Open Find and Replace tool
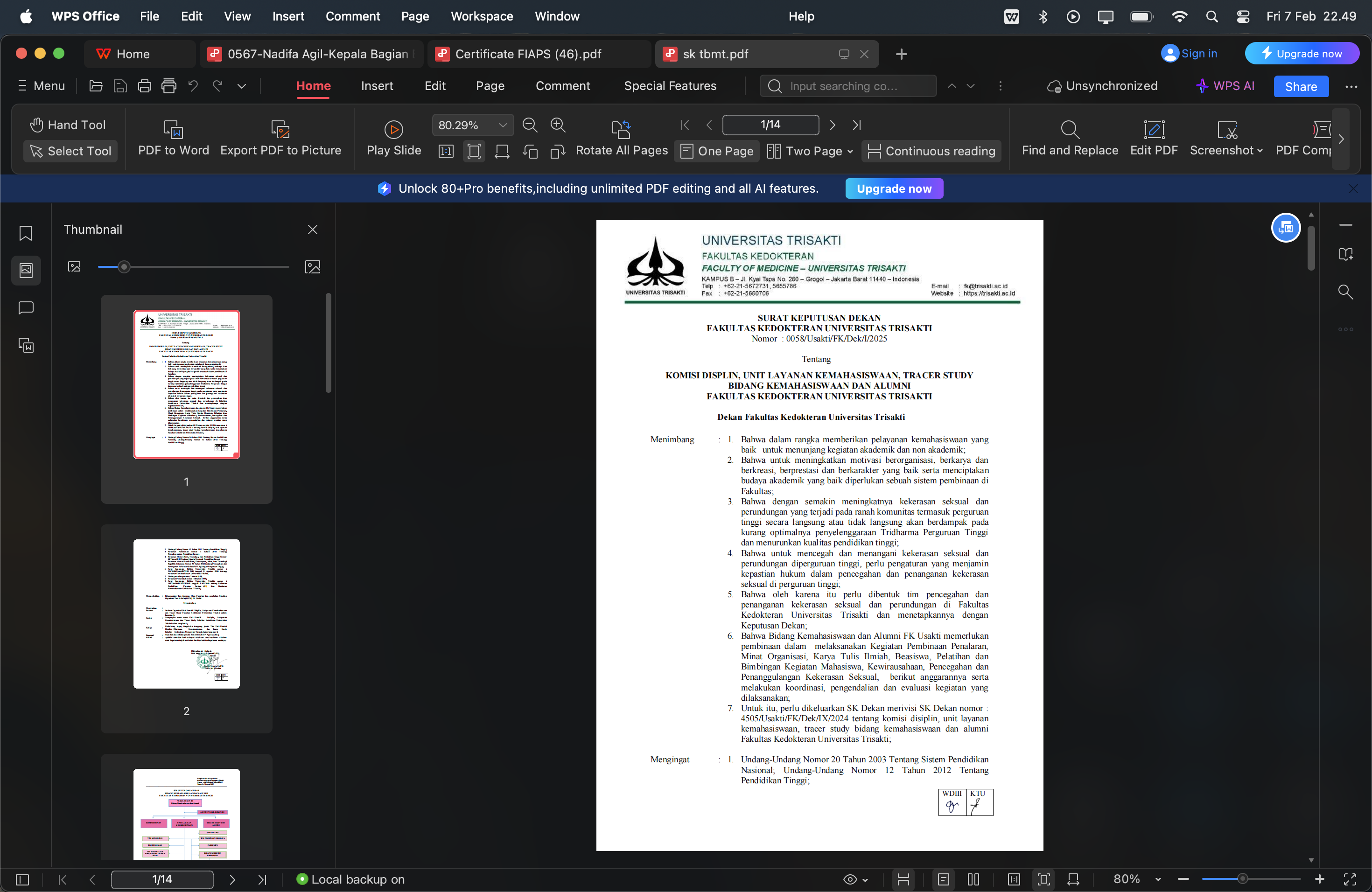1372x892 pixels. pos(1069,138)
